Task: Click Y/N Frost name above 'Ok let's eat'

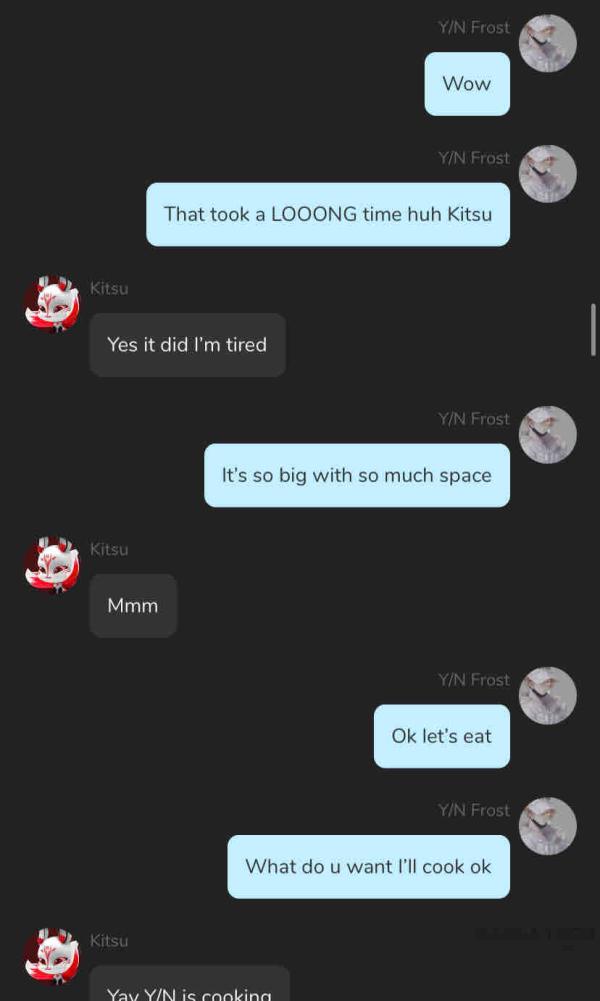Action: click(x=474, y=680)
